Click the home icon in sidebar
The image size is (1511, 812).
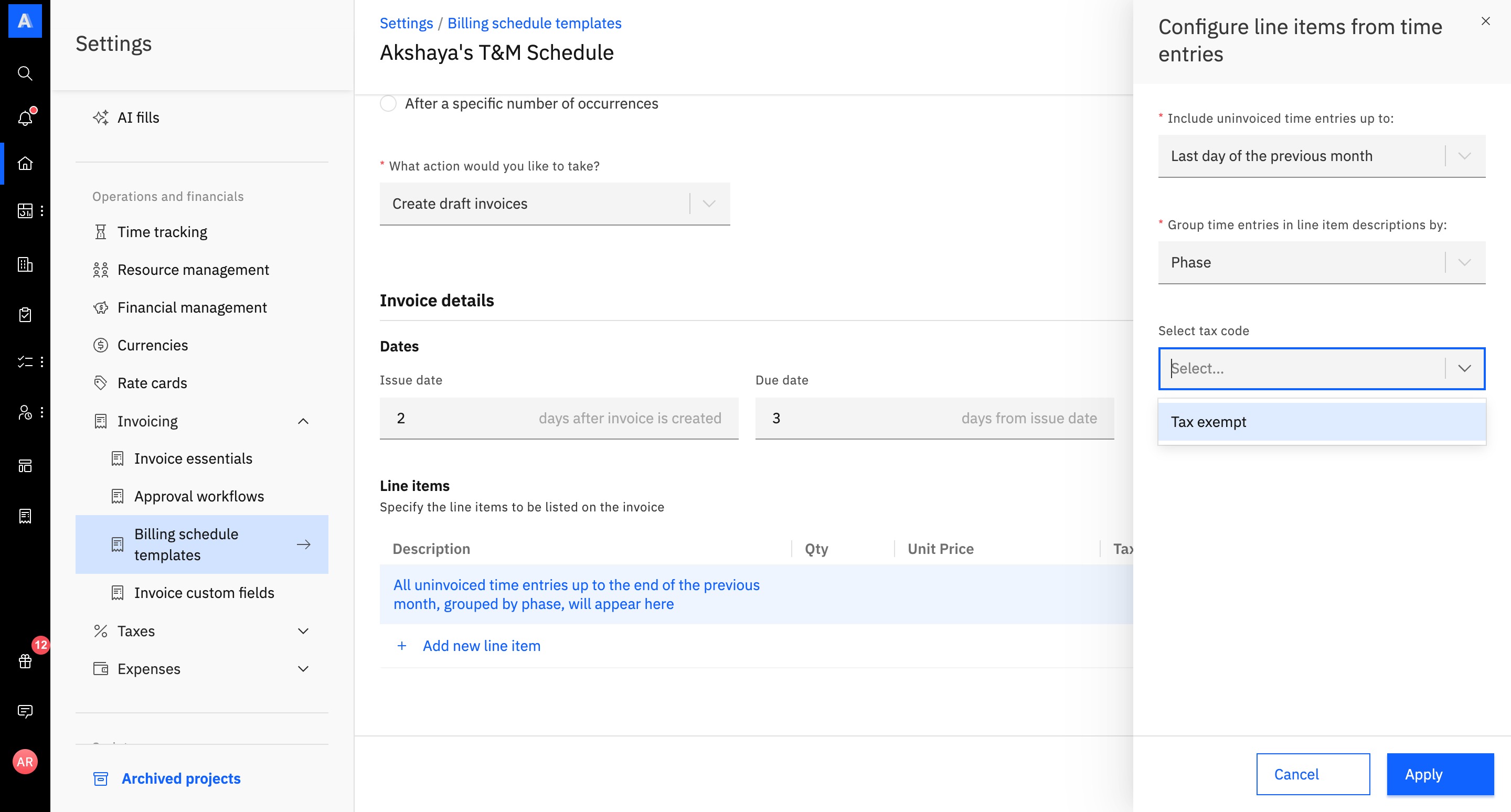25,163
